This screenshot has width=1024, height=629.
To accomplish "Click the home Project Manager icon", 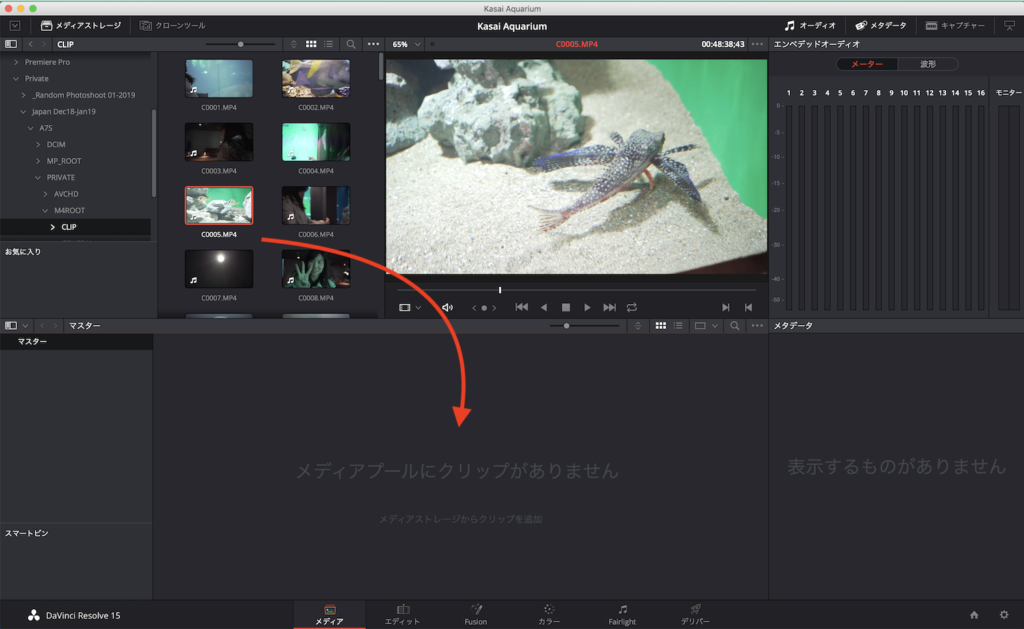I will [974, 614].
